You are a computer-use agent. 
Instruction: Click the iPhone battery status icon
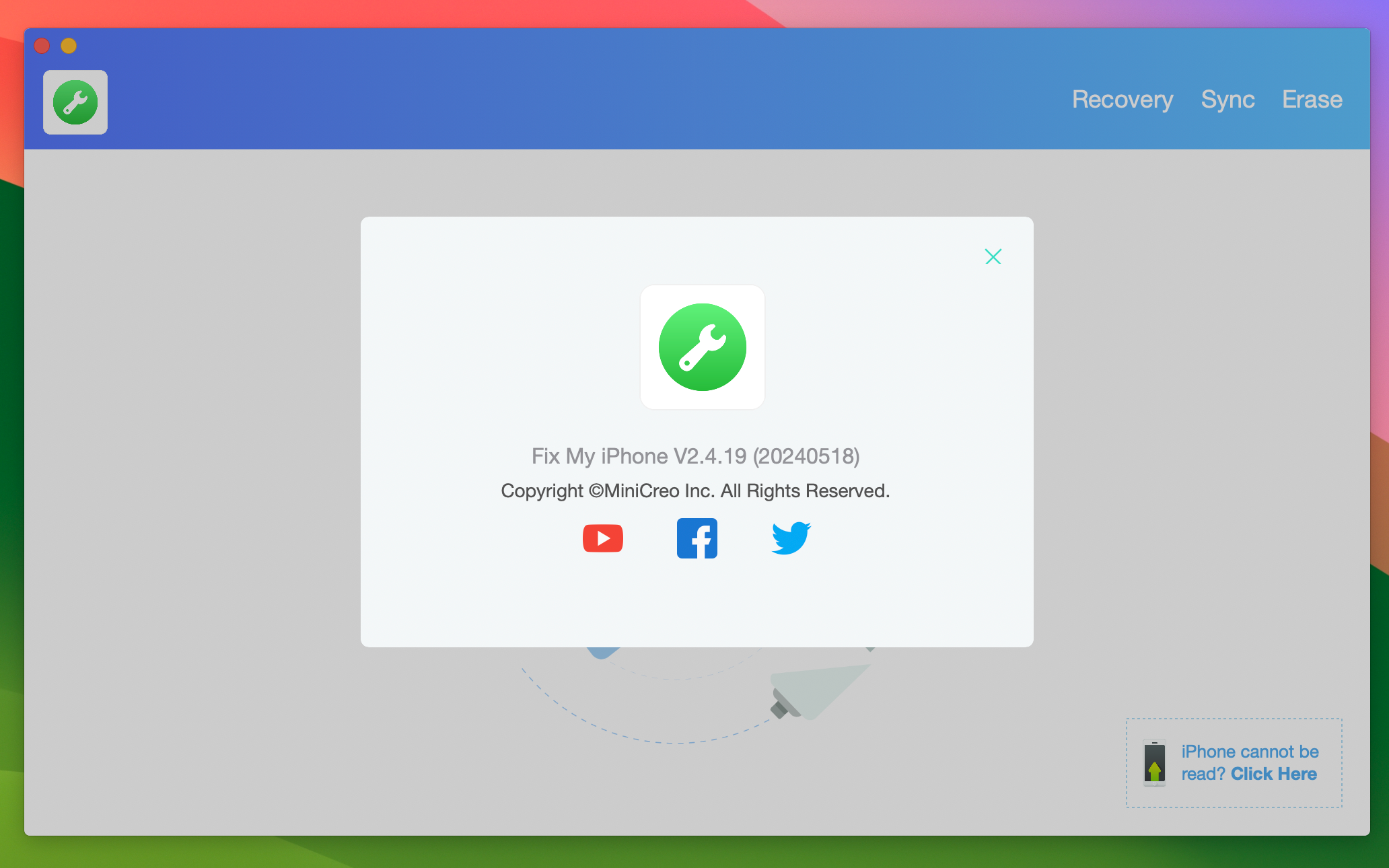[x=1153, y=762]
